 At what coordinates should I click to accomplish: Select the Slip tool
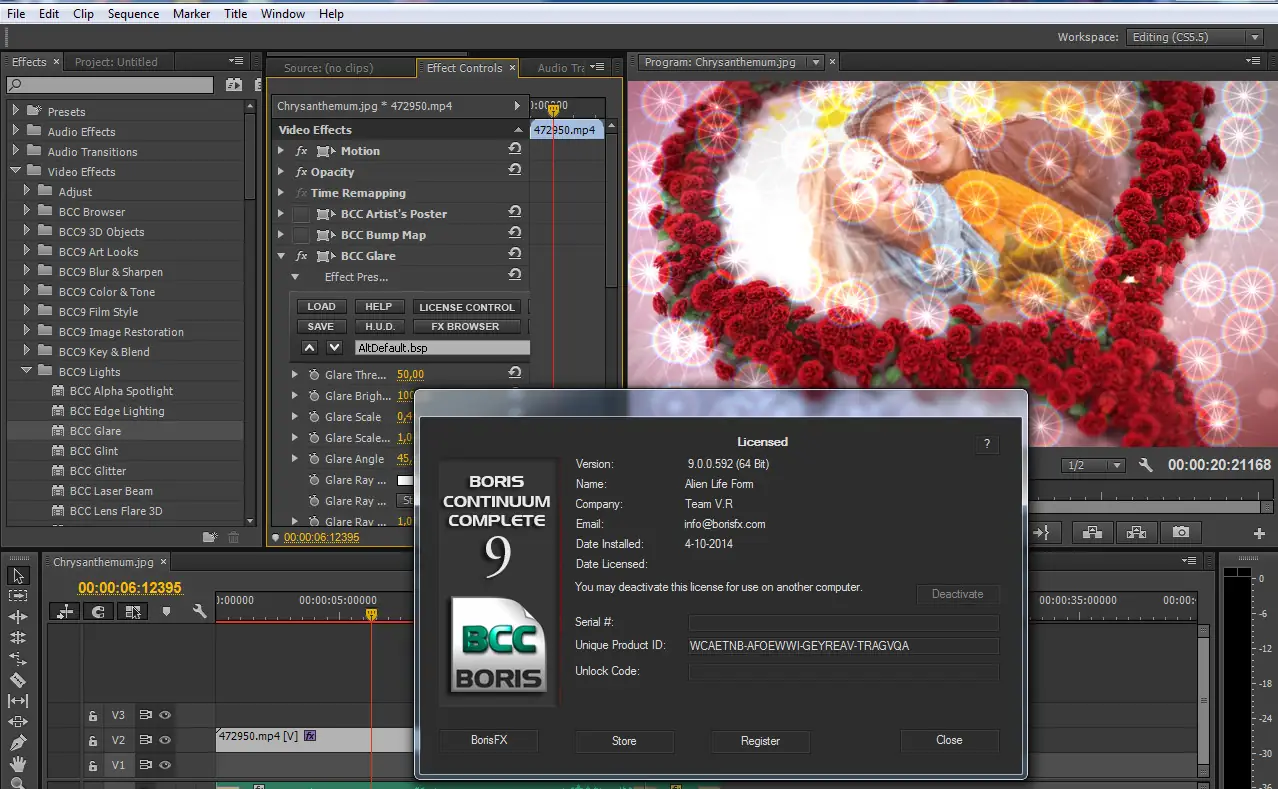[x=18, y=701]
